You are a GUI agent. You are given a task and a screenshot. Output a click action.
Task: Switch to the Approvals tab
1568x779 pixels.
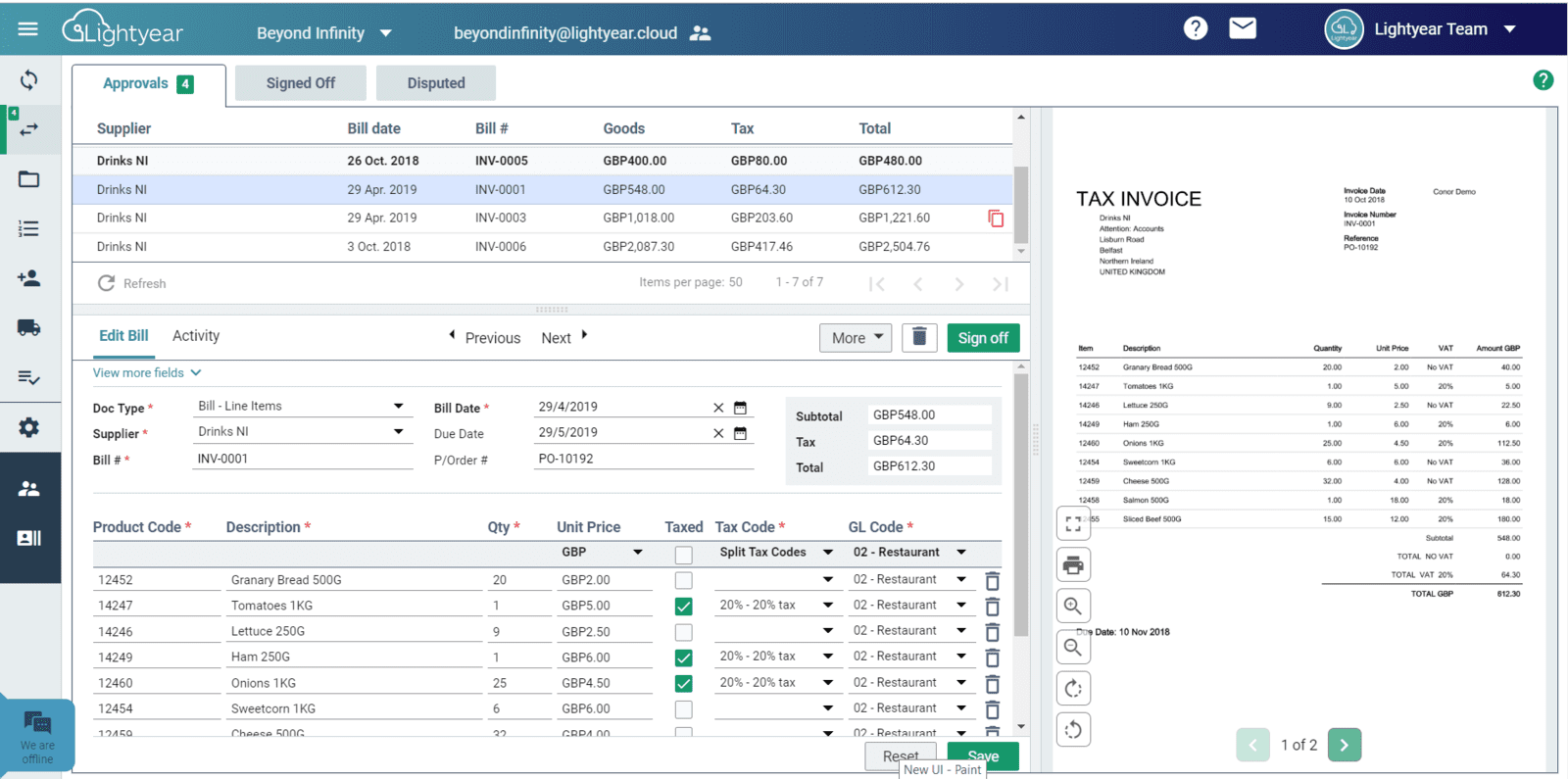(148, 84)
